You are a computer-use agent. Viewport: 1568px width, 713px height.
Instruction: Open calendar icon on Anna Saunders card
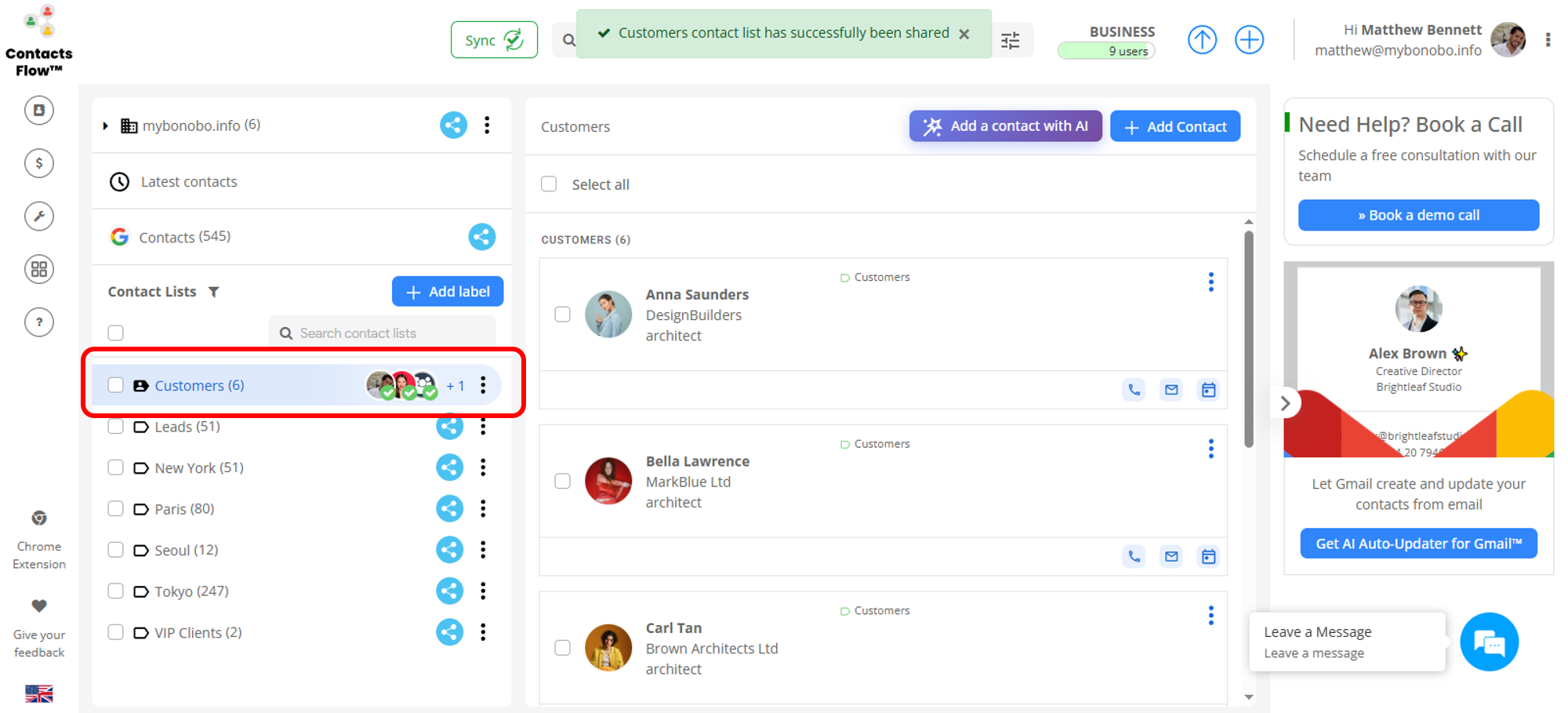(x=1208, y=390)
